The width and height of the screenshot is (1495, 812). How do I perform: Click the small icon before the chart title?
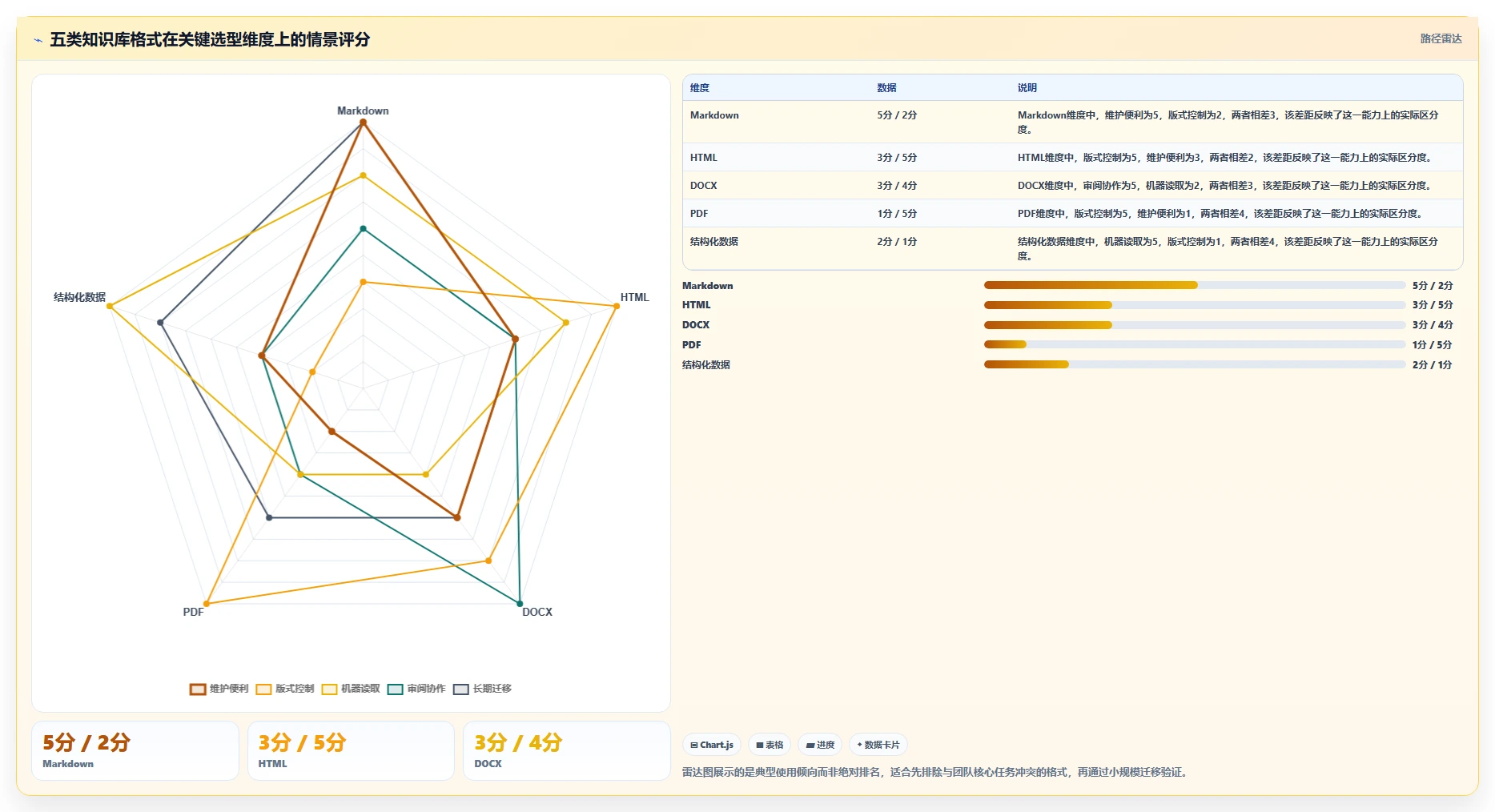tap(38, 40)
